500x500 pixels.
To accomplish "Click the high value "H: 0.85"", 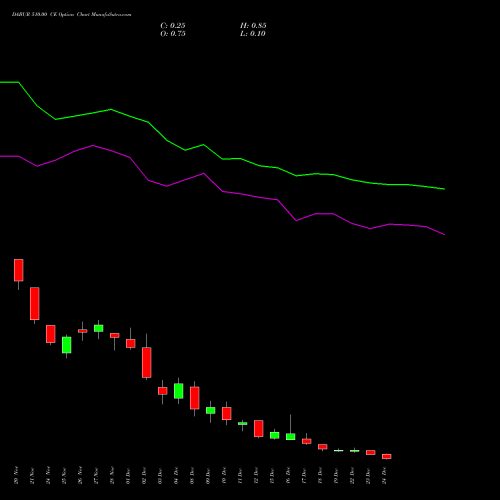I will pos(253,26).
